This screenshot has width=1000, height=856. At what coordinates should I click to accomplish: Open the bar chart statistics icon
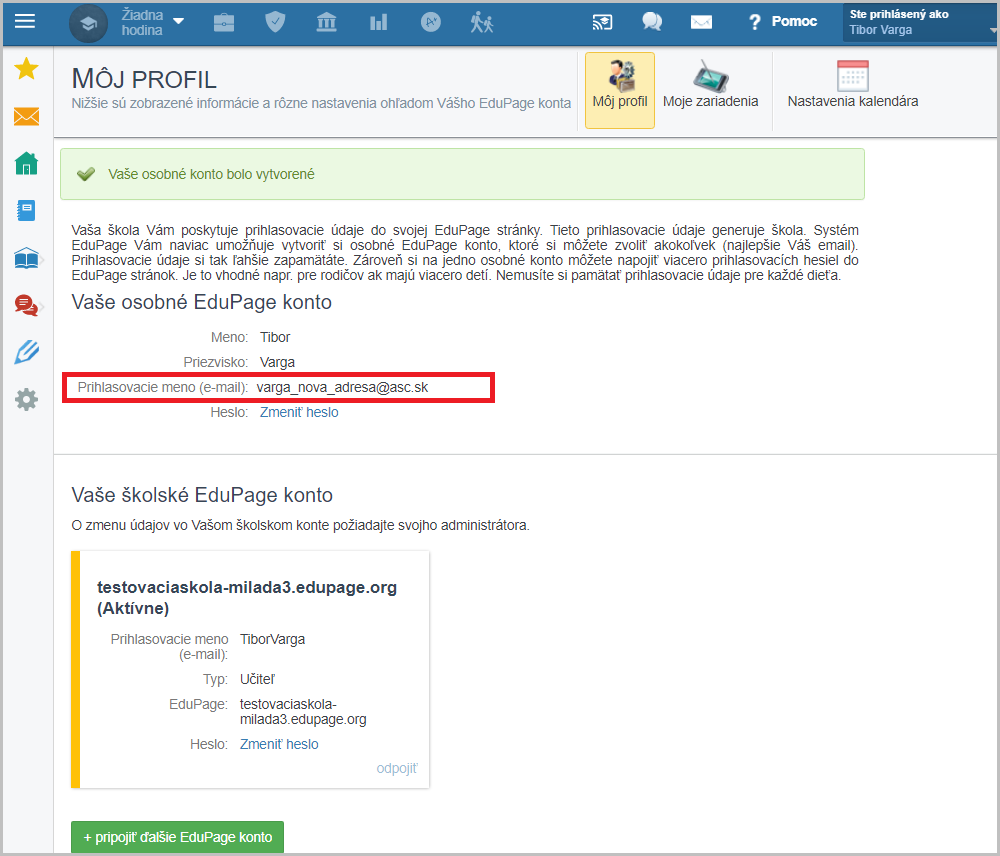pos(378,23)
